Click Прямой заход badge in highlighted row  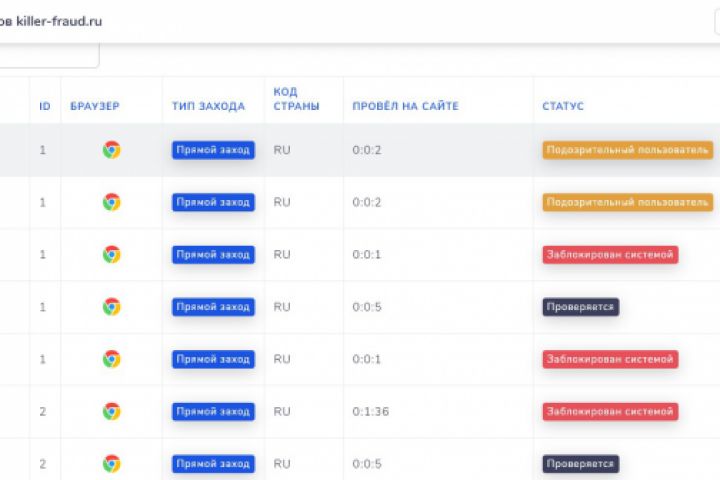pyautogui.click(x=213, y=150)
